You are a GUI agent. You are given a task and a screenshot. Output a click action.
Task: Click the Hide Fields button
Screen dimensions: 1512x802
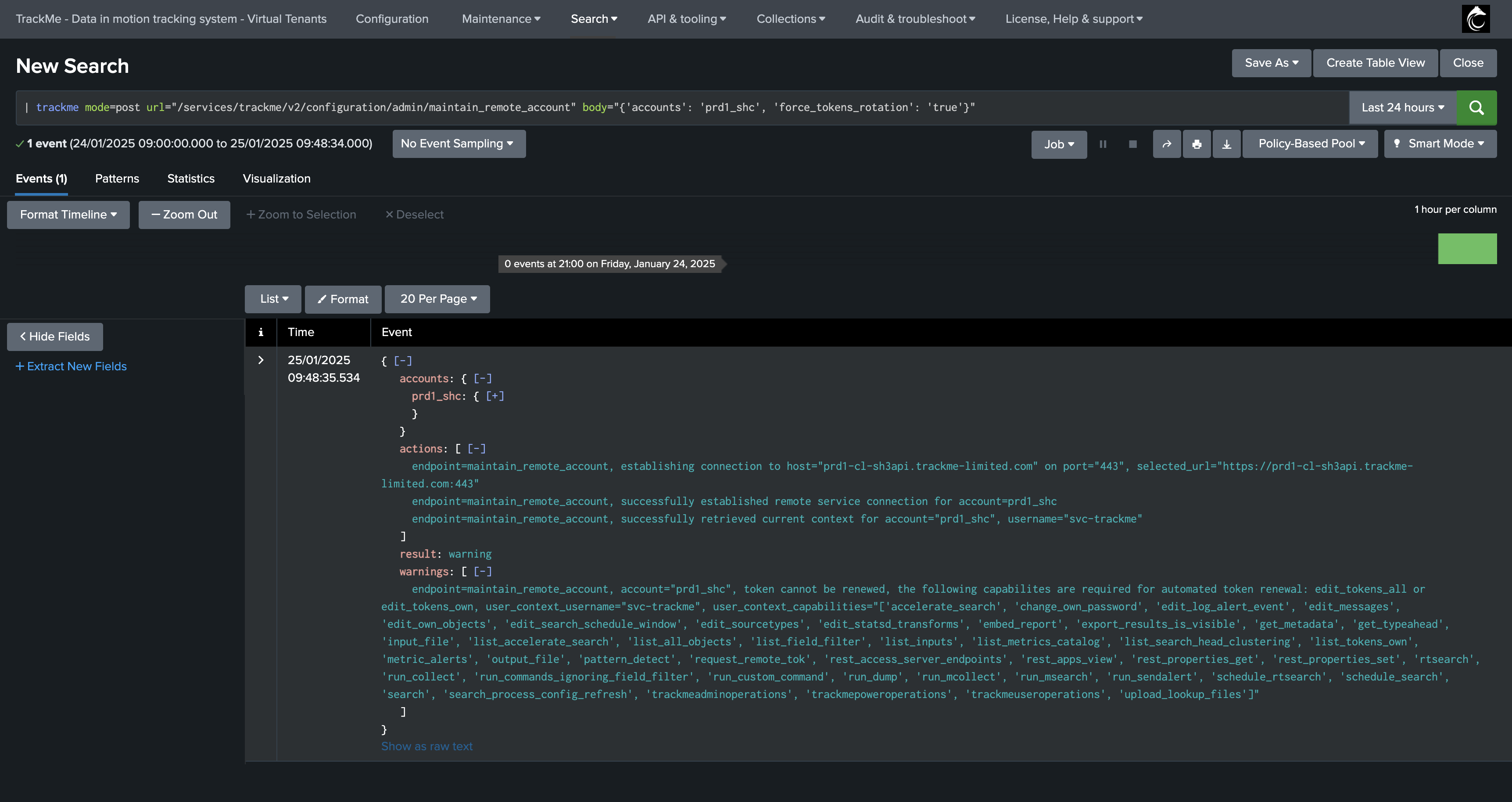[x=55, y=337]
